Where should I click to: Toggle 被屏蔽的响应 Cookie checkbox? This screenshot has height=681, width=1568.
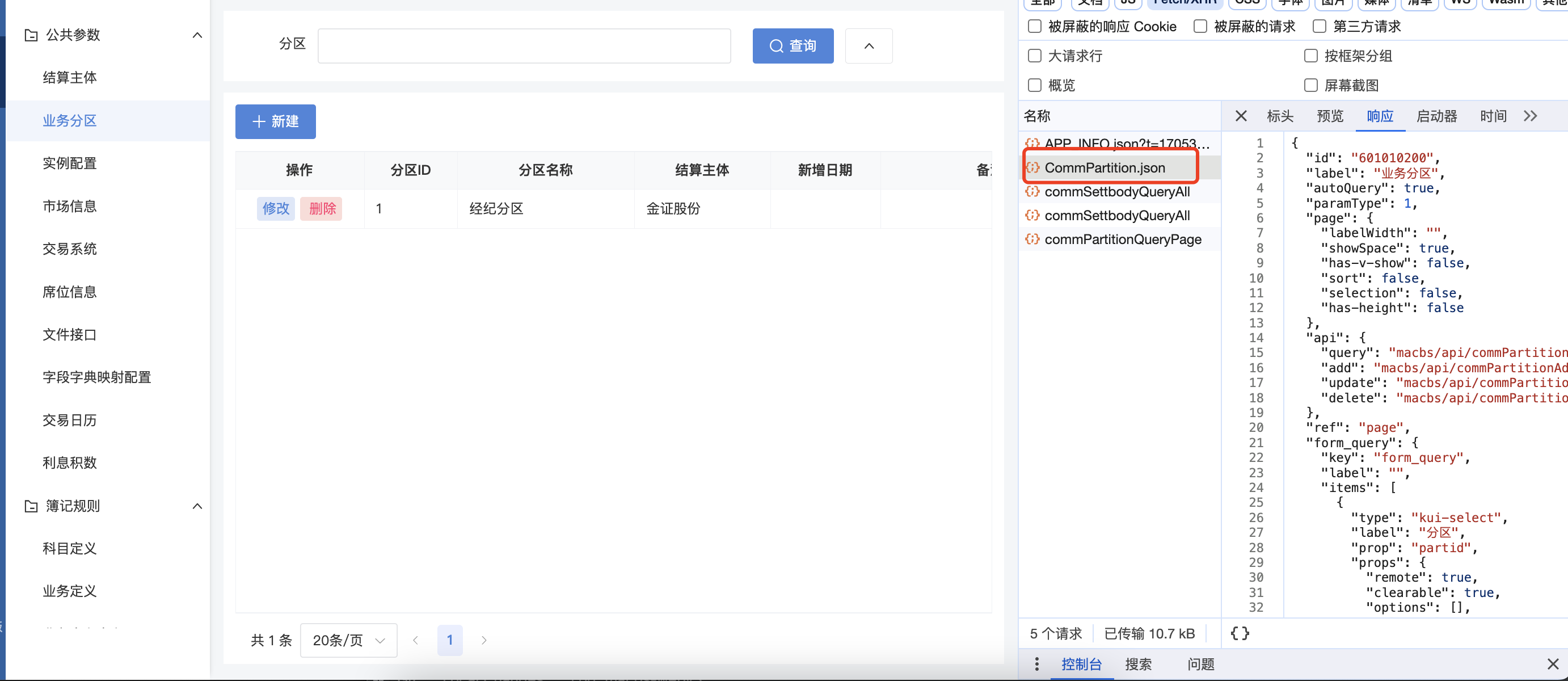click(x=1034, y=26)
